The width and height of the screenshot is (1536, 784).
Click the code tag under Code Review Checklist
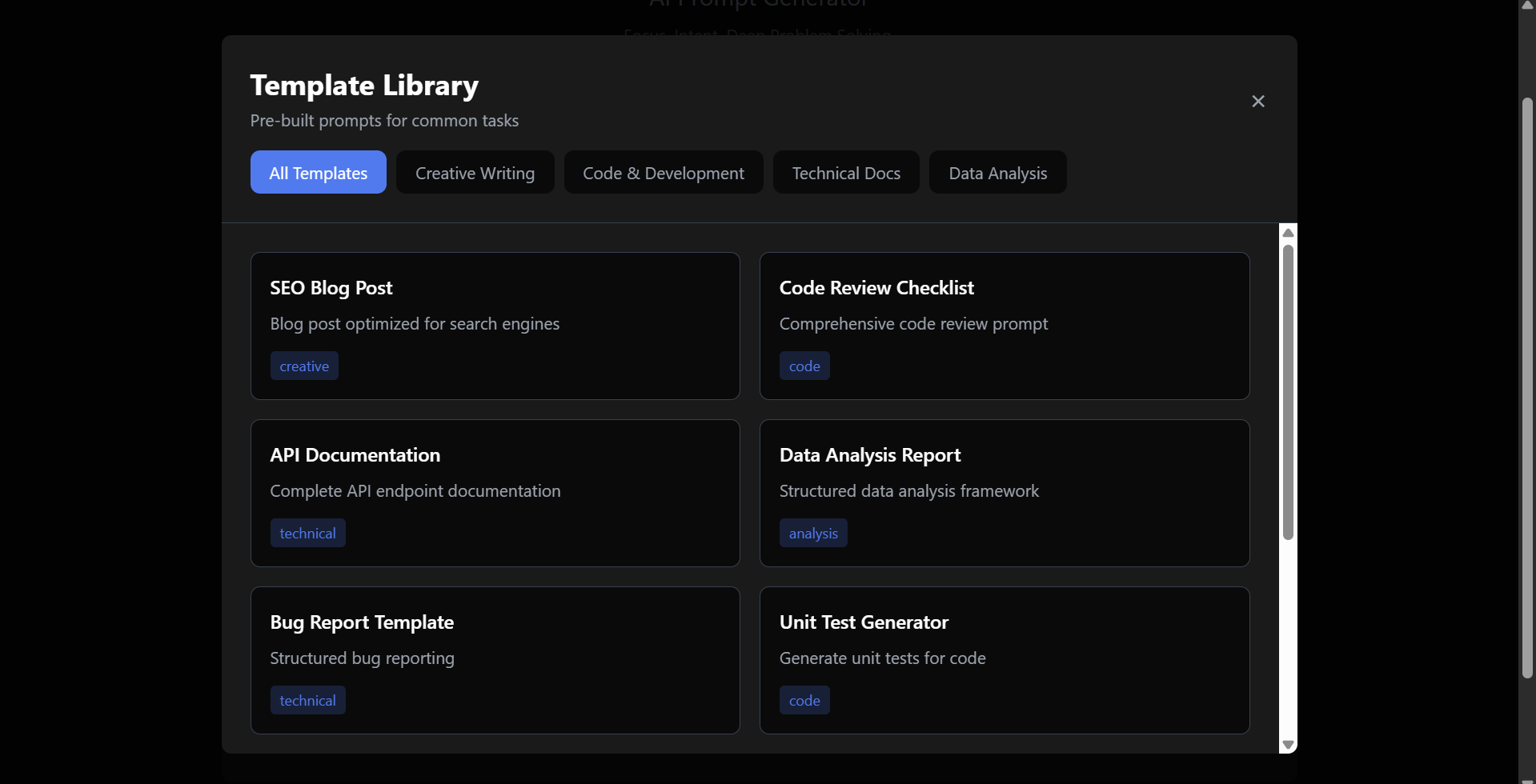tap(804, 365)
